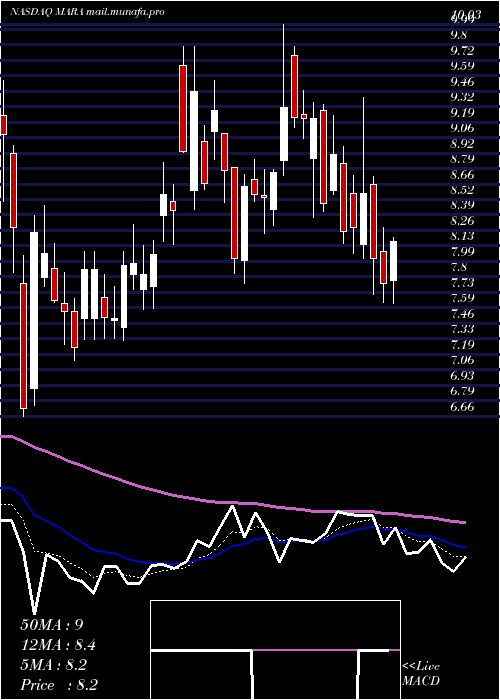Click the 9.59 price axis label
500x700 pixels.
[462, 66]
